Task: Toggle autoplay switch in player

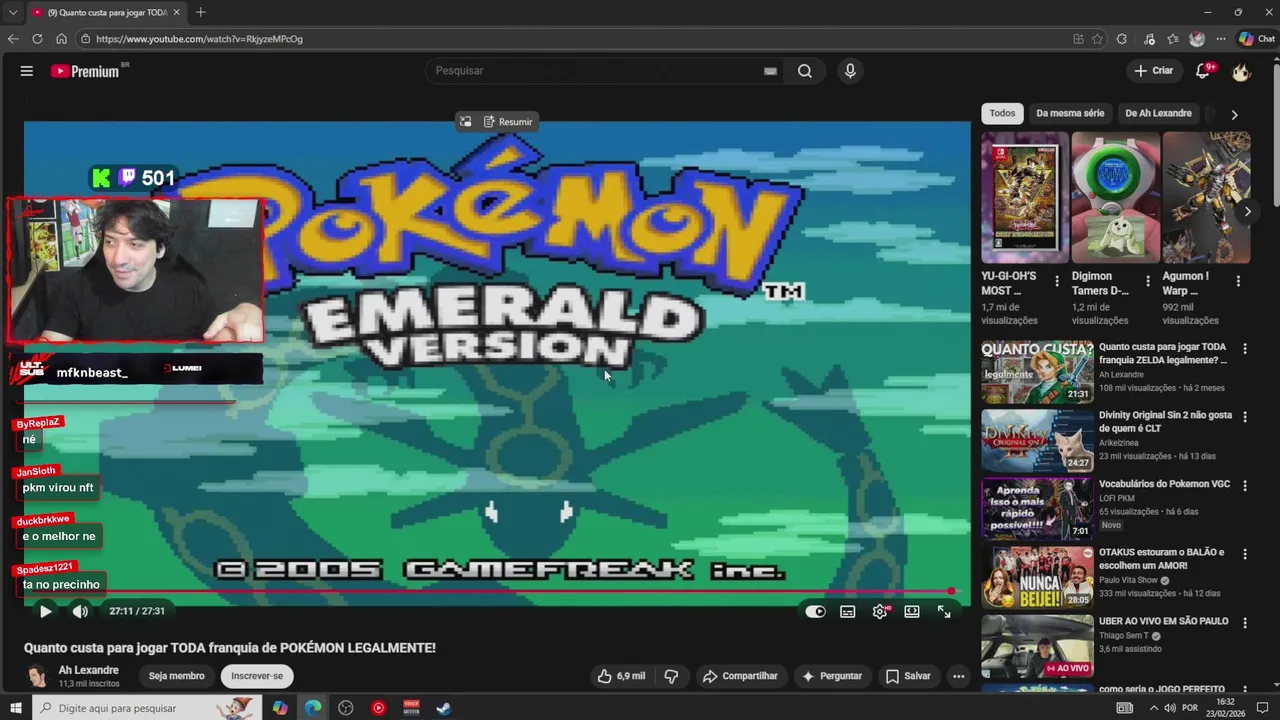Action: [x=816, y=612]
